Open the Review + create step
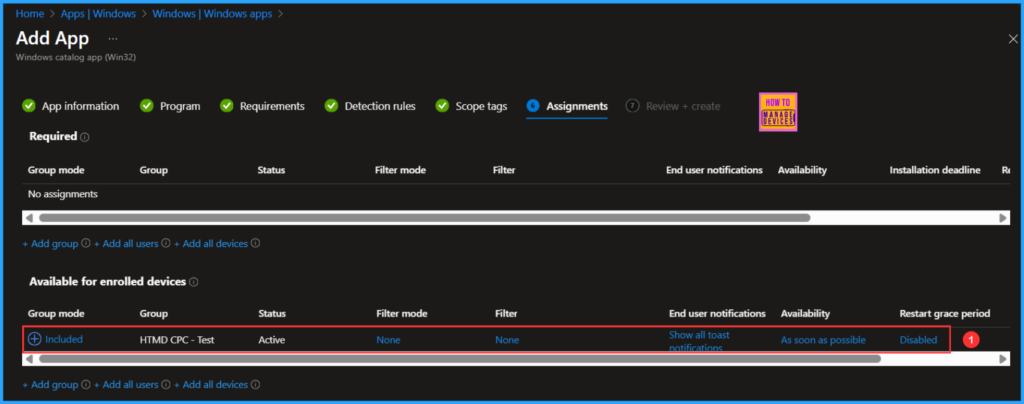 (683, 106)
